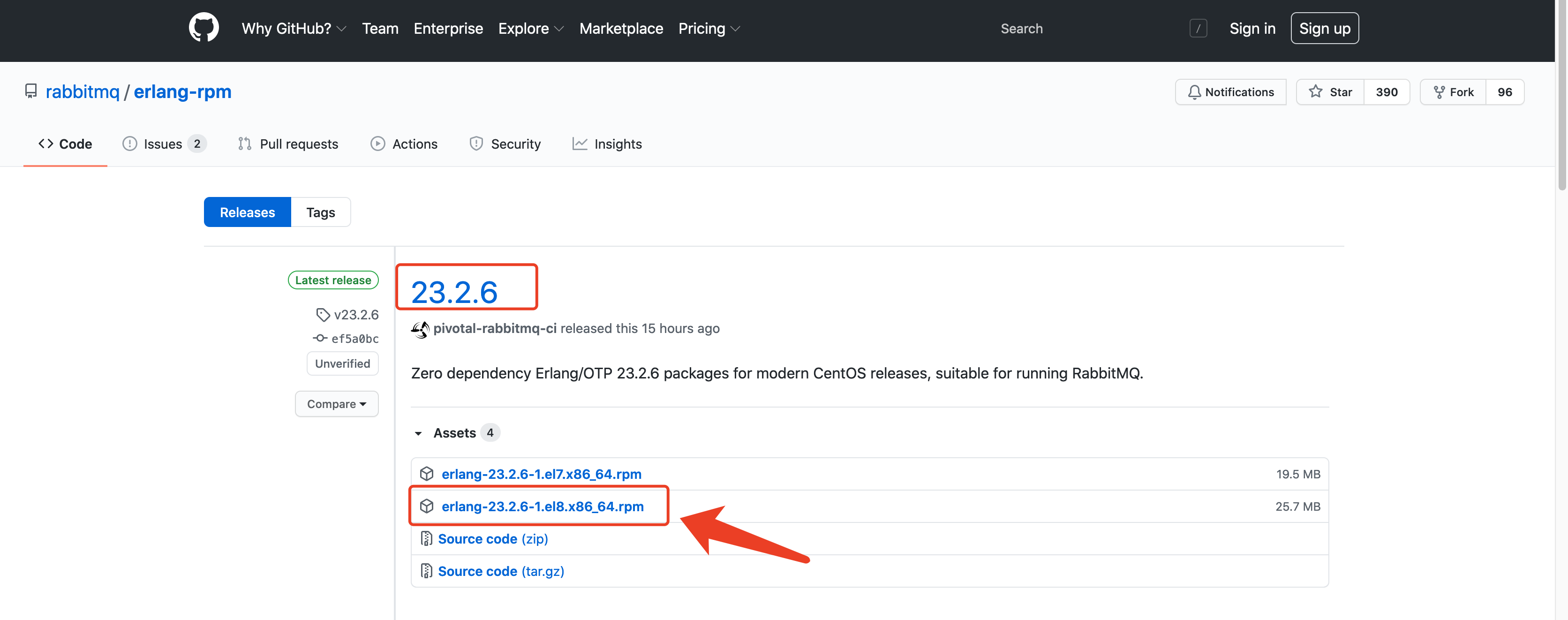Click the GitHub Octocat logo
Screen dimensions: 1568x620
click(x=204, y=28)
